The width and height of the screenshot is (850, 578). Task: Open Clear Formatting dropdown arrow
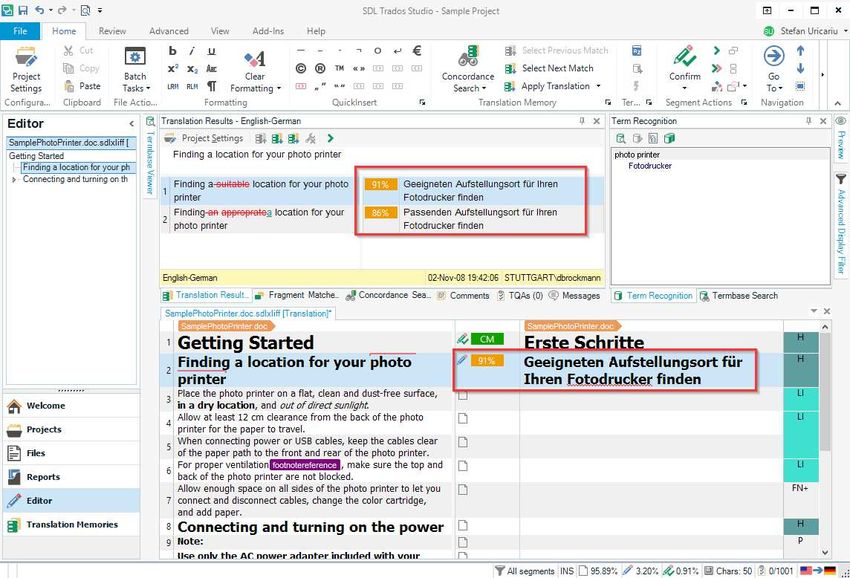[x=279, y=88]
